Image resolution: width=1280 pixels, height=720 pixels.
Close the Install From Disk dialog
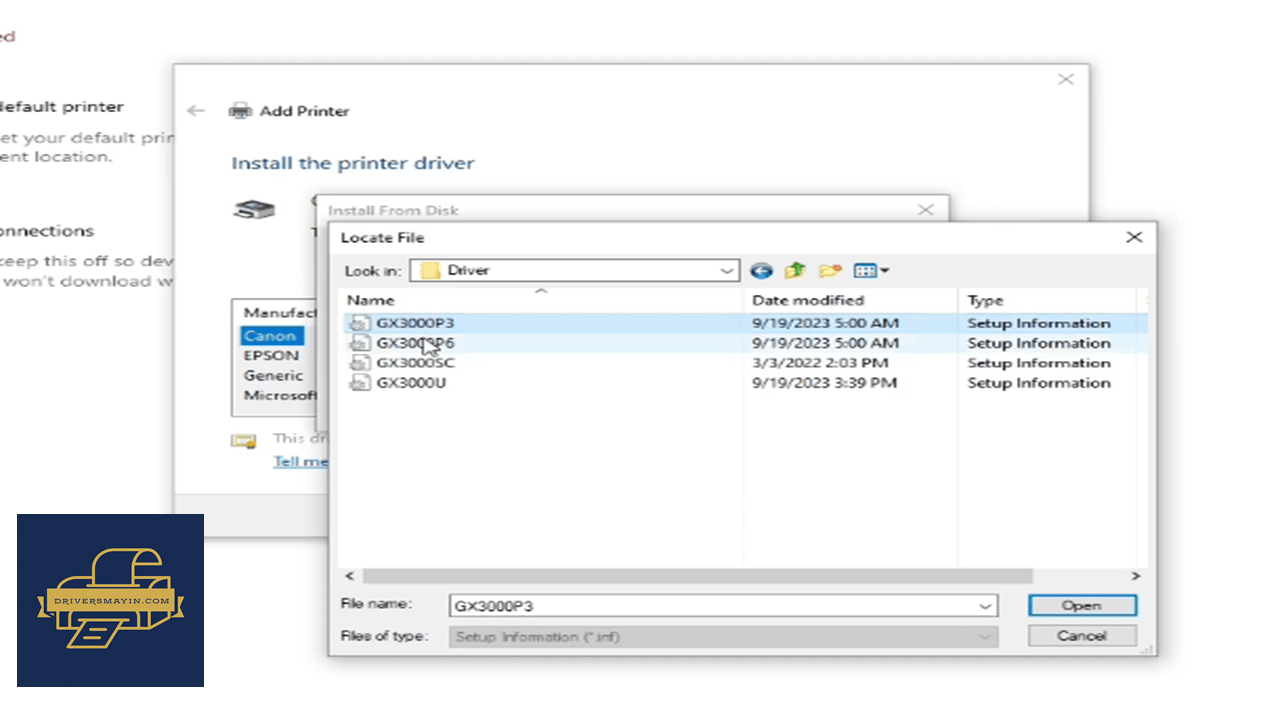(926, 210)
